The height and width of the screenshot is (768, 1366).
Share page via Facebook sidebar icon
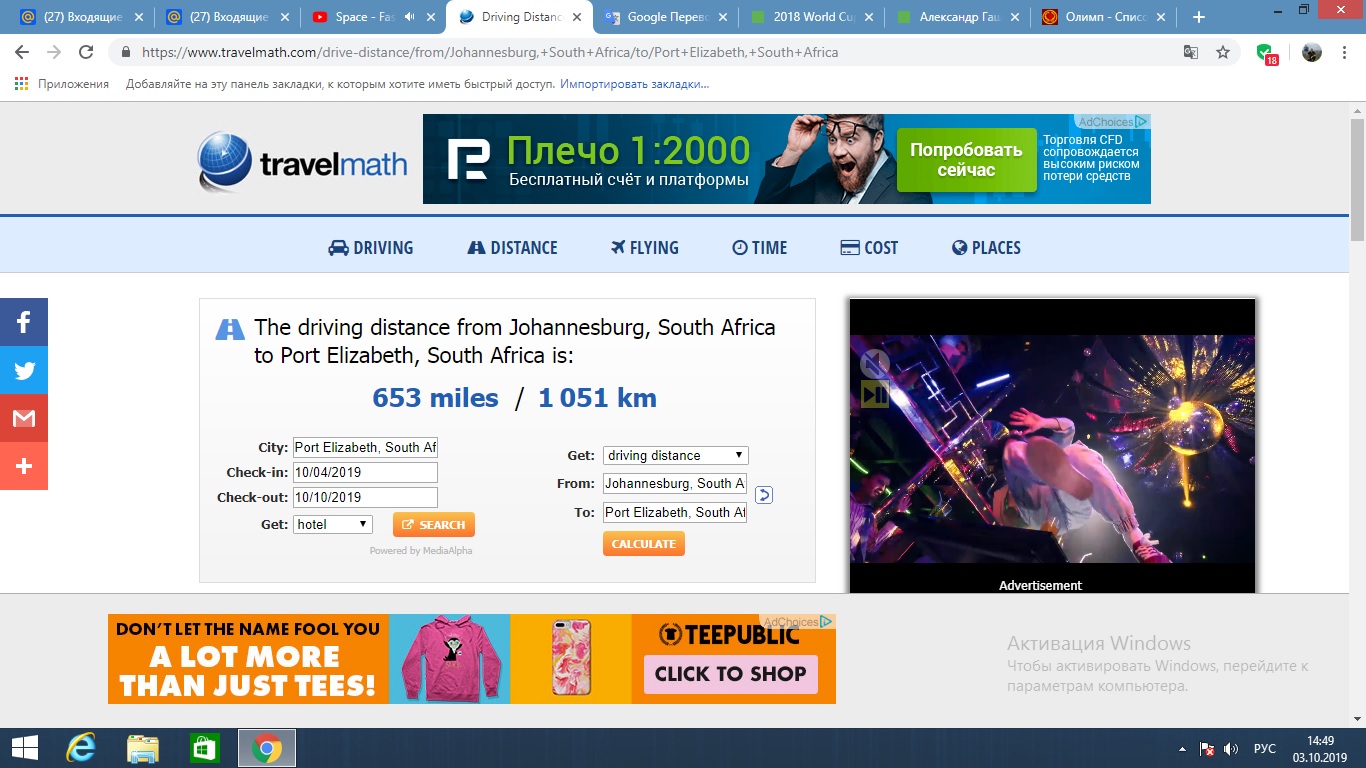click(x=24, y=322)
